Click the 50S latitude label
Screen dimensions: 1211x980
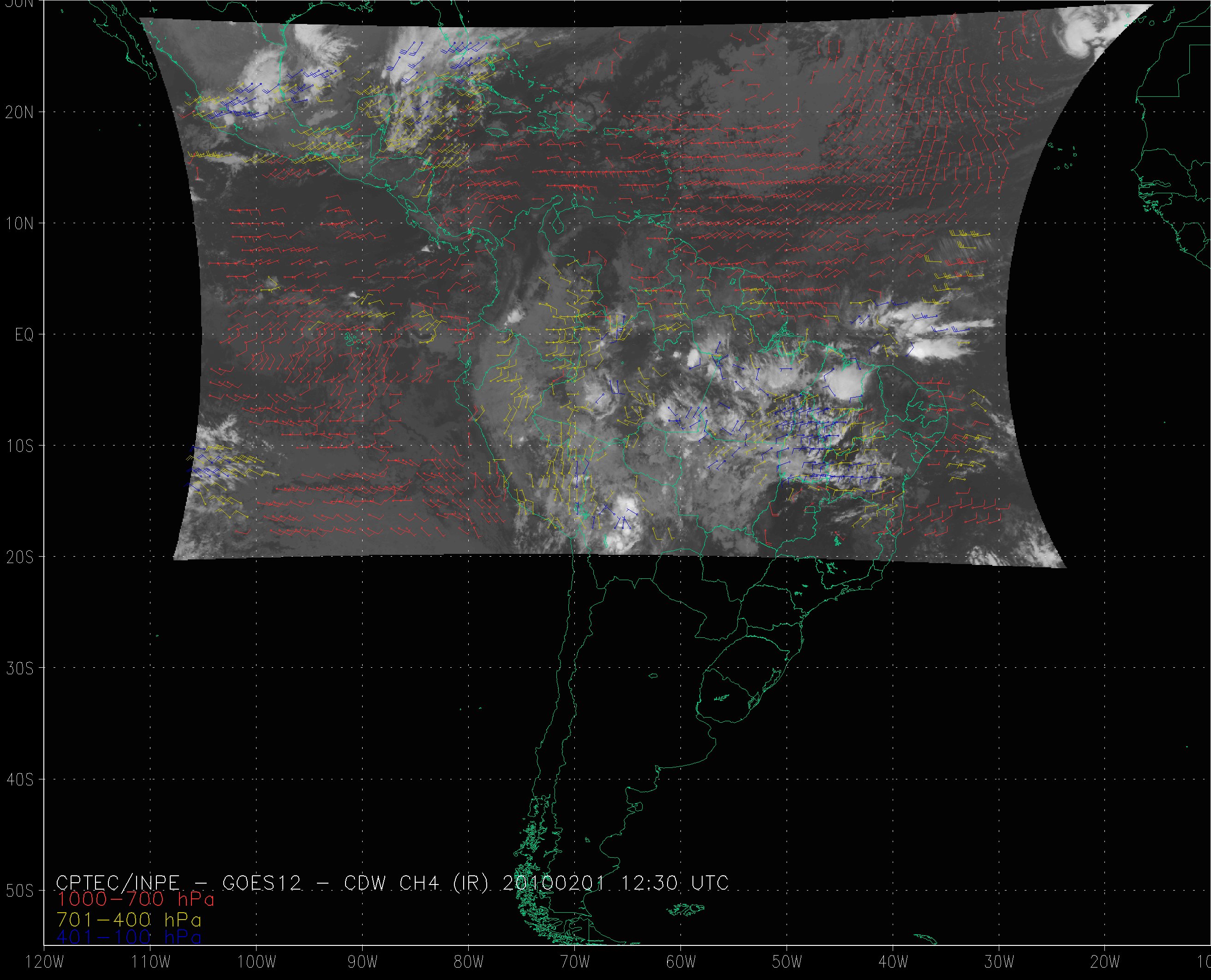point(20,891)
